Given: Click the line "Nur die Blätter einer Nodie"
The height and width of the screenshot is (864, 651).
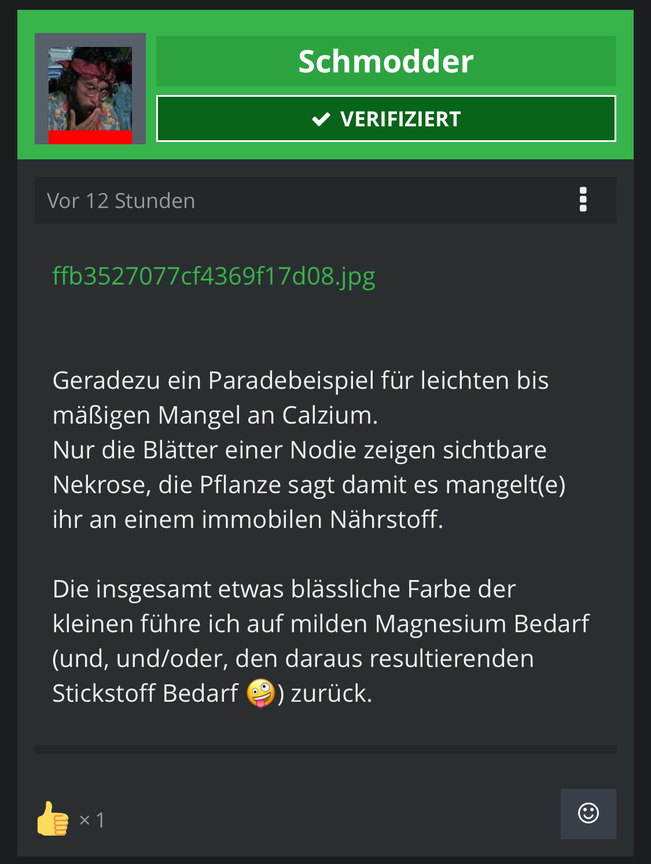Looking at the screenshot, I should pyautogui.click(x=299, y=450).
